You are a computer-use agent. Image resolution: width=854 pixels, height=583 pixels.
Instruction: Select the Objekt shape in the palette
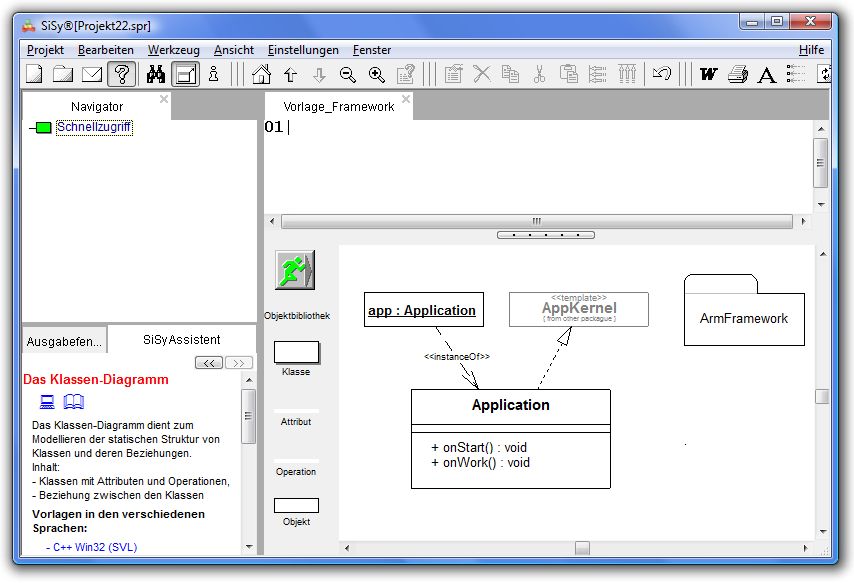[296, 506]
